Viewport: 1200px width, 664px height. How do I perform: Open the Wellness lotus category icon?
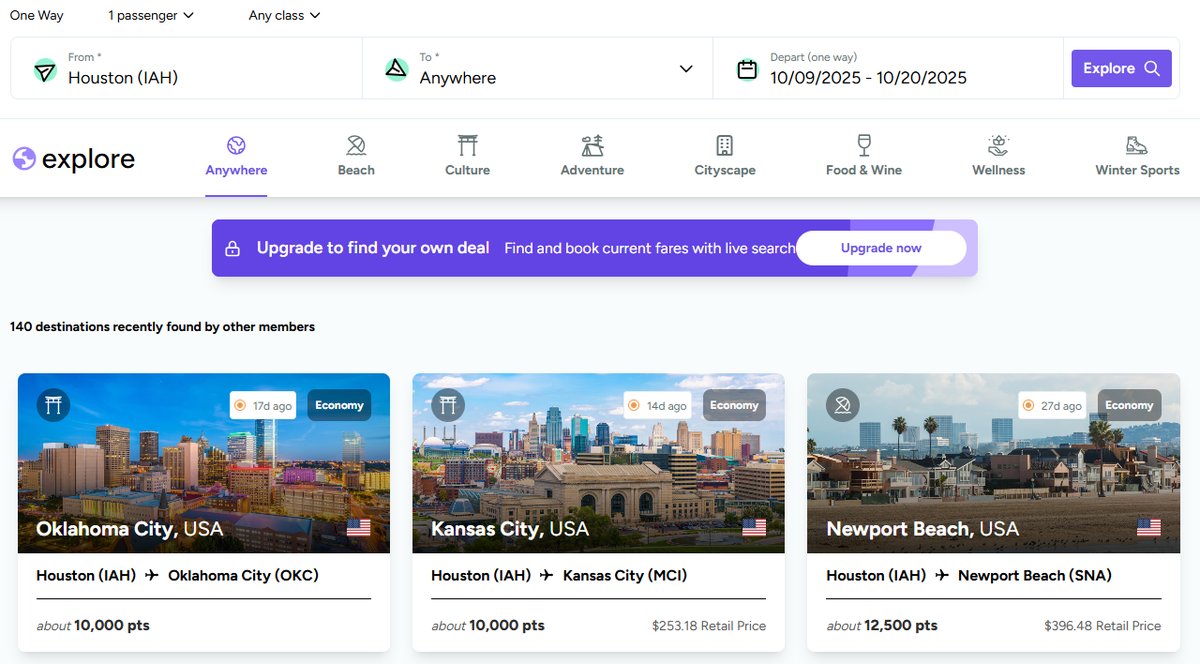click(998, 146)
